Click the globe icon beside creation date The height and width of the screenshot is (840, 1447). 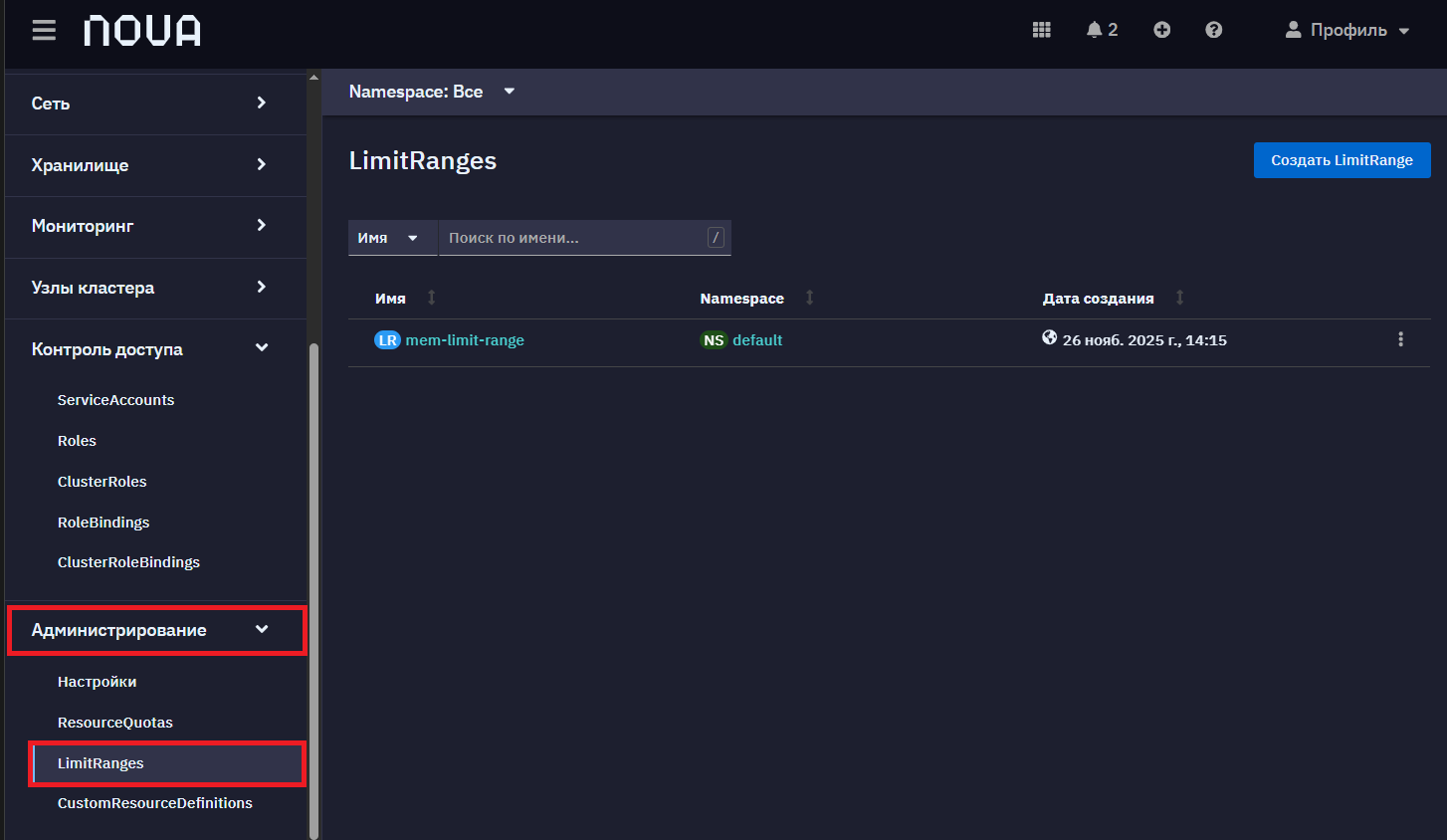[x=1049, y=337]
